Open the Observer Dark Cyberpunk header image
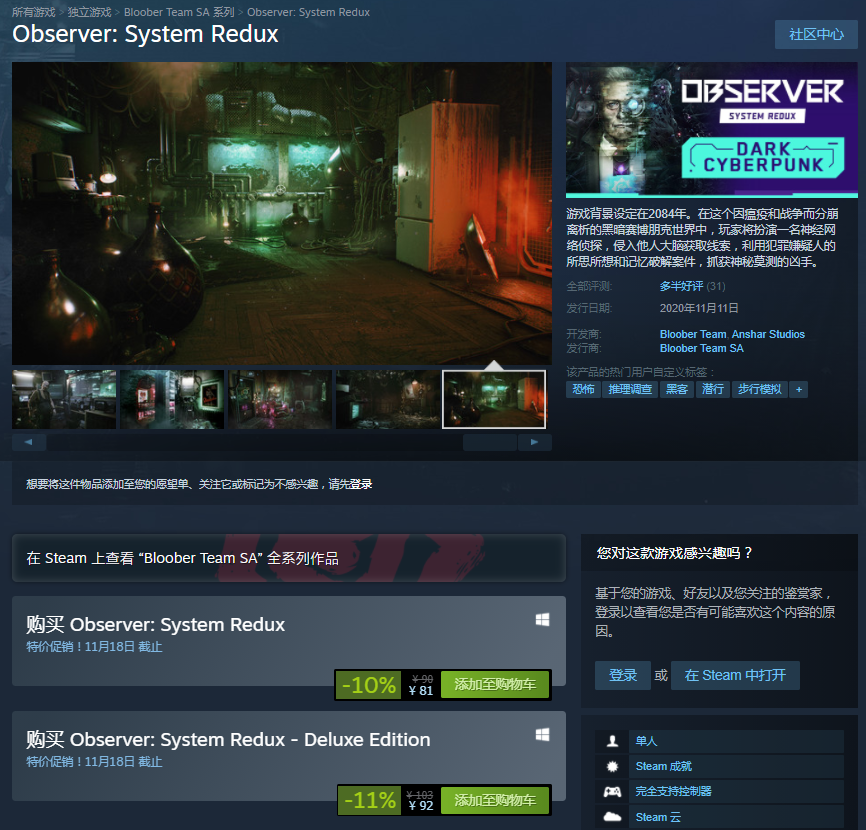 [711, 130]
